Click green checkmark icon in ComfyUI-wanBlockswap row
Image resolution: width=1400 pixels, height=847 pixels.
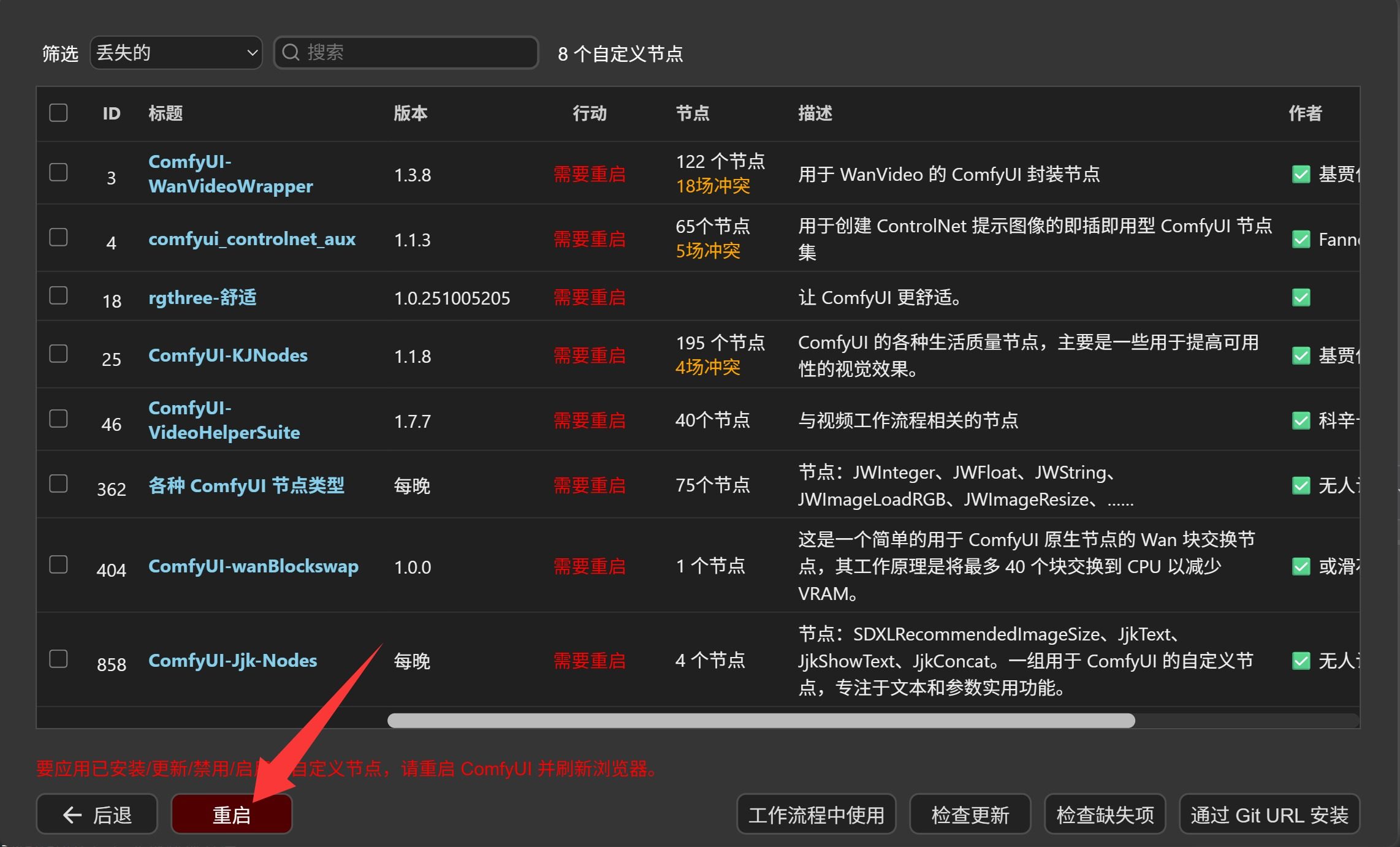(1301, 566)
